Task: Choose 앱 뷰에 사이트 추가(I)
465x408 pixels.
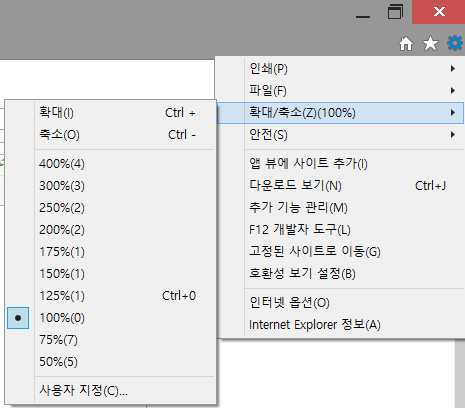Action: [x=340, y=164]
